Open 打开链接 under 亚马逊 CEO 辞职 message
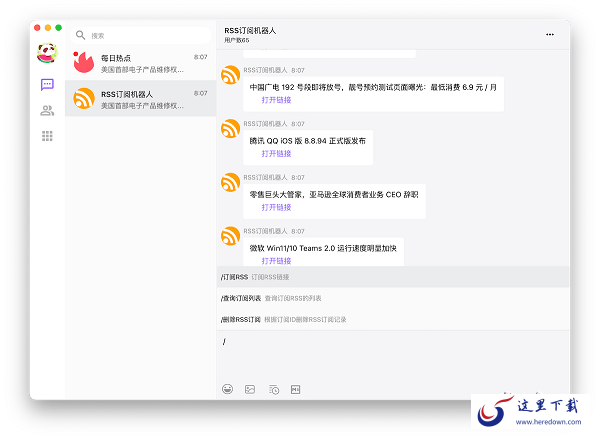 tap(276, 207)
